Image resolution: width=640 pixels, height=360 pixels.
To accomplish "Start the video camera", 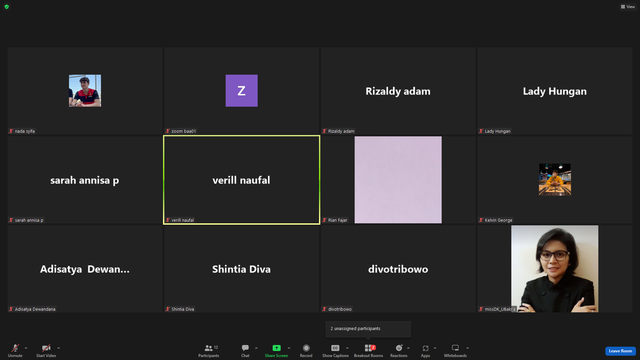I will 46,350.
